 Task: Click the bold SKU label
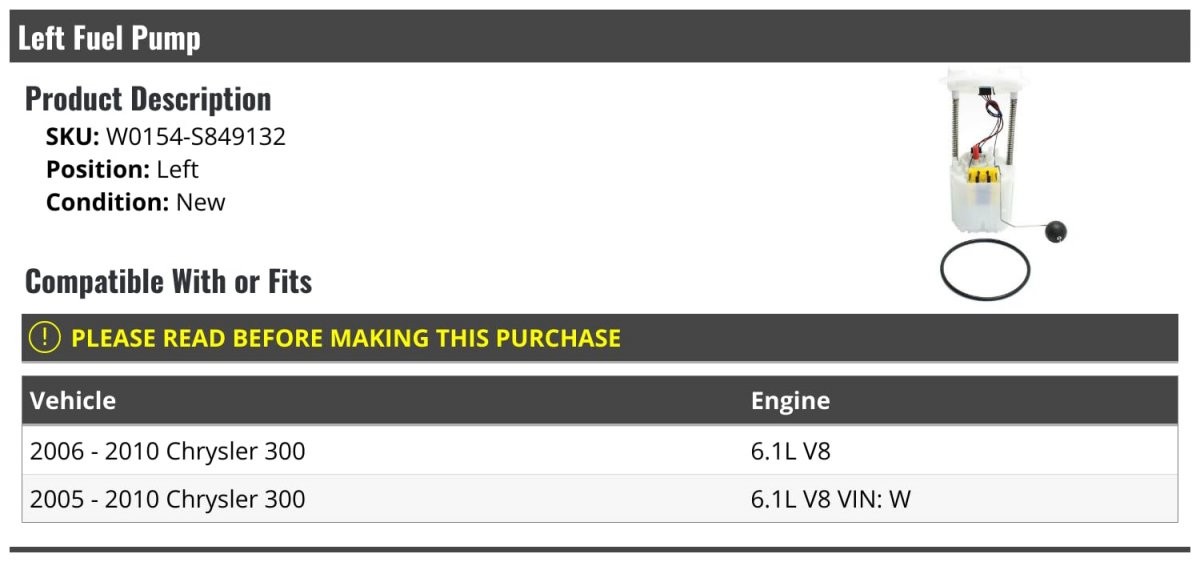[x=72, y=137]
